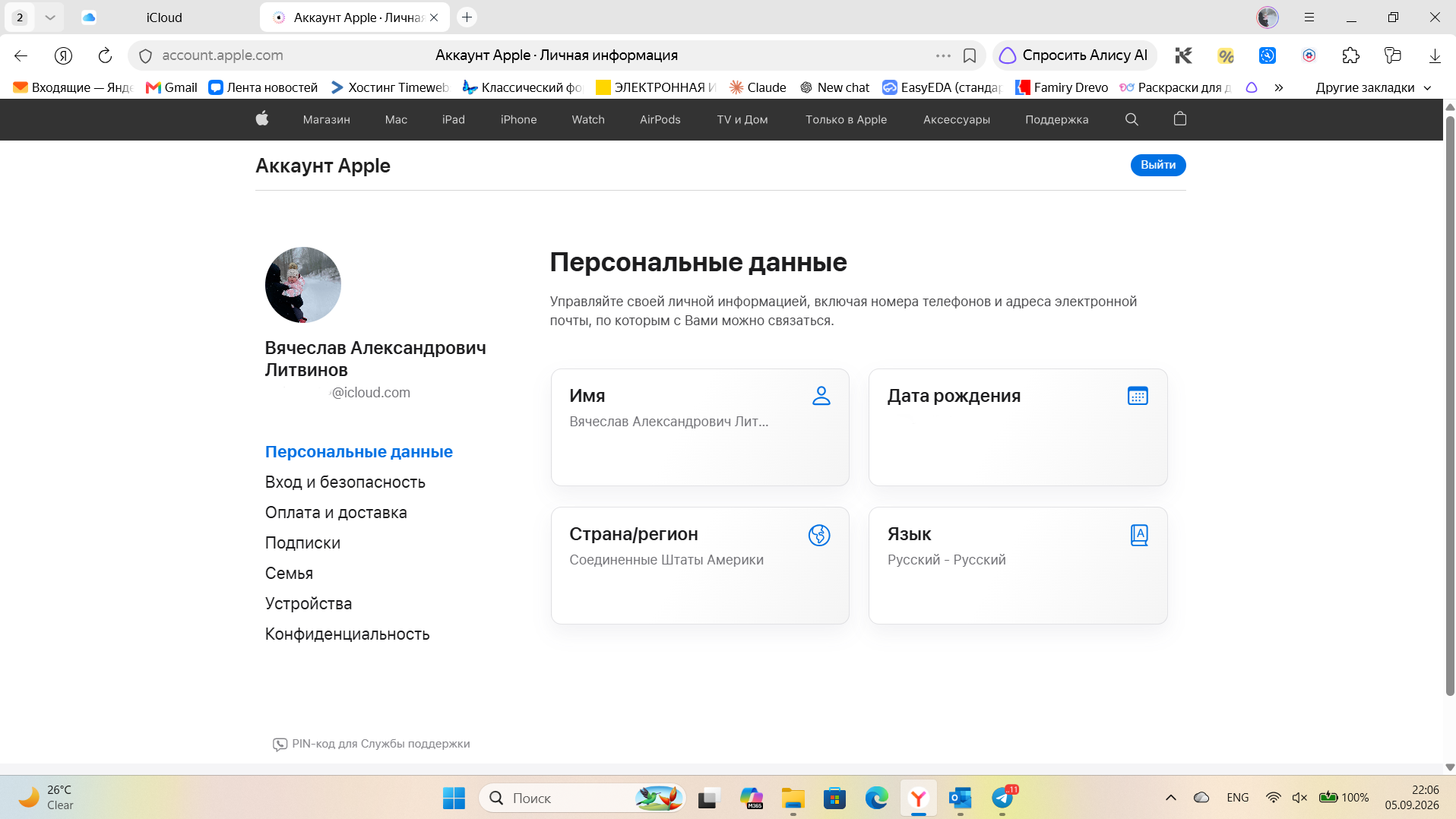Open the downloads arrow icon
The width and height of the screenshot is (1456, 819).
point(1435,55)
